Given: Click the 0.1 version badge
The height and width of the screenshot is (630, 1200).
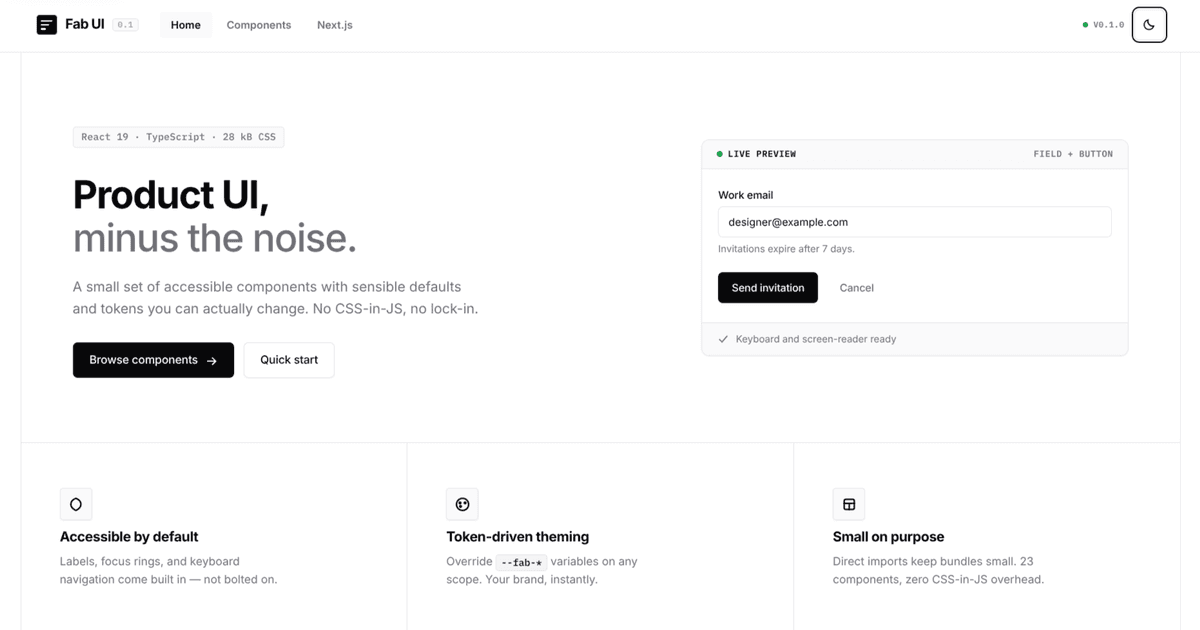Looking at the screenshot, I should 125,25.
